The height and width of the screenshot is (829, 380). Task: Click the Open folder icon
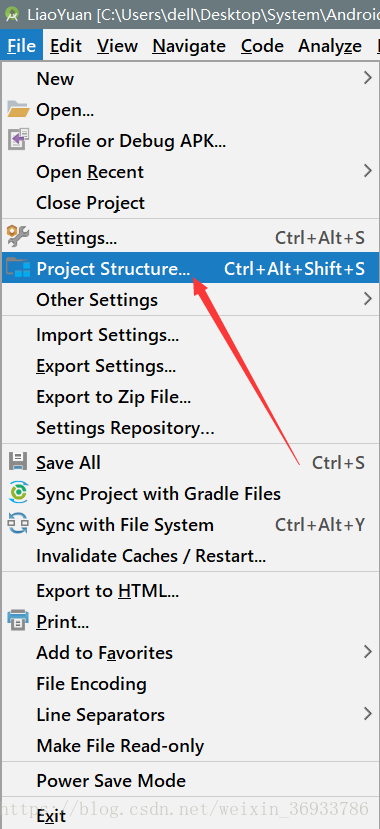[18, 110]
